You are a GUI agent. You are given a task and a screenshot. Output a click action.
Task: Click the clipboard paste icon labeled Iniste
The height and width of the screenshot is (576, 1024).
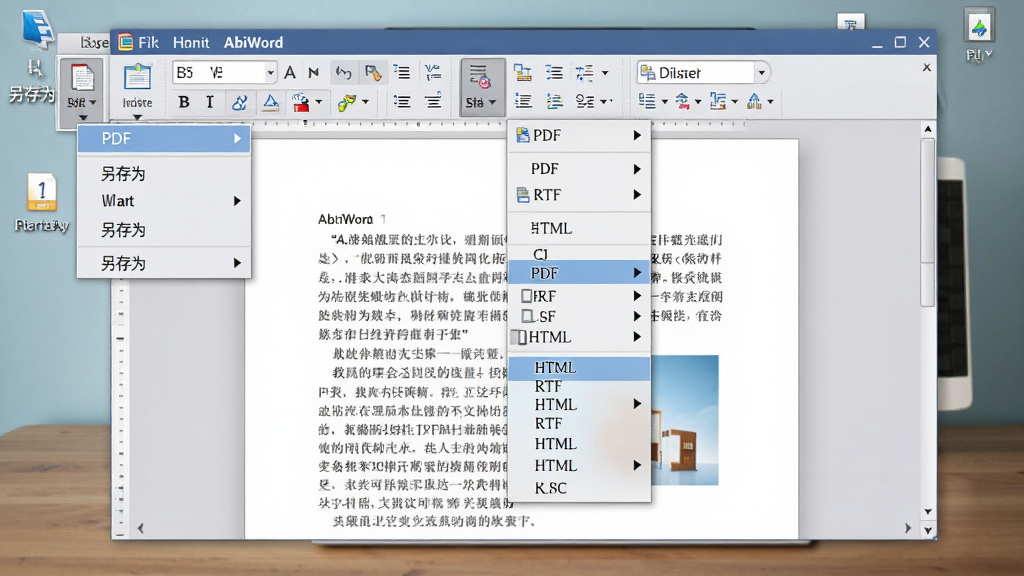[137, 78]
